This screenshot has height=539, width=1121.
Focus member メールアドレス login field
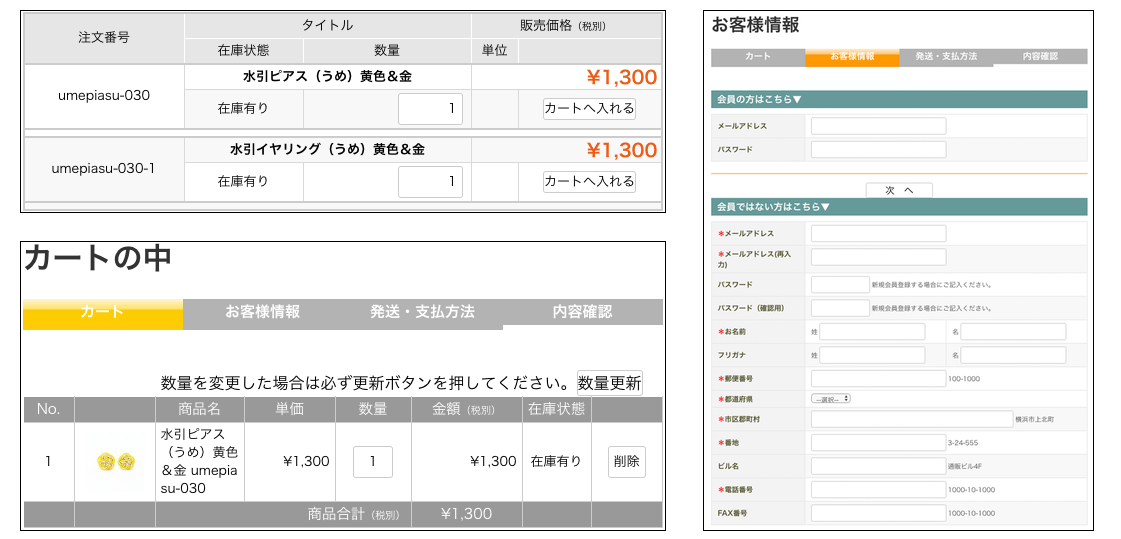(879, 127)
